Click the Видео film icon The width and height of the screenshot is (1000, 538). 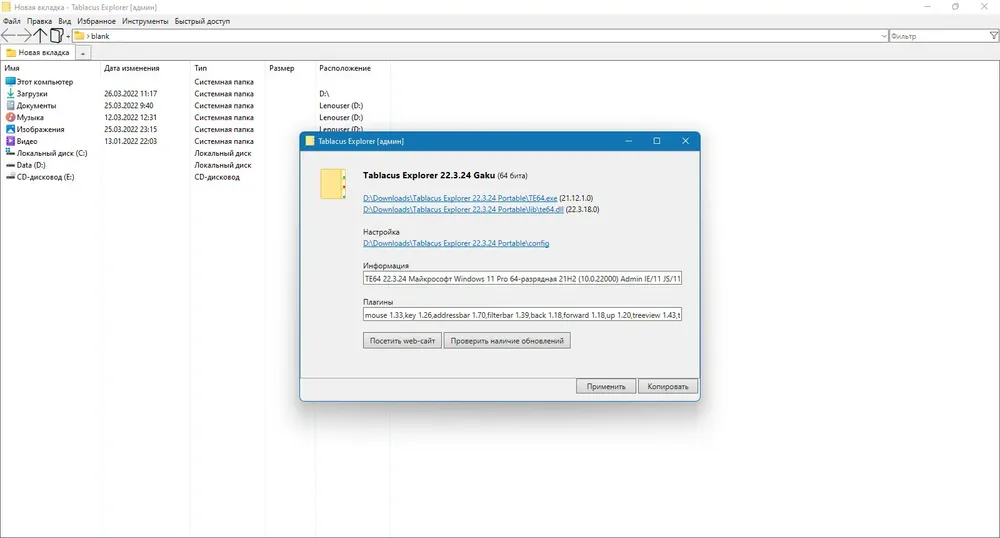pyautogui.click(x=10, y=141)
